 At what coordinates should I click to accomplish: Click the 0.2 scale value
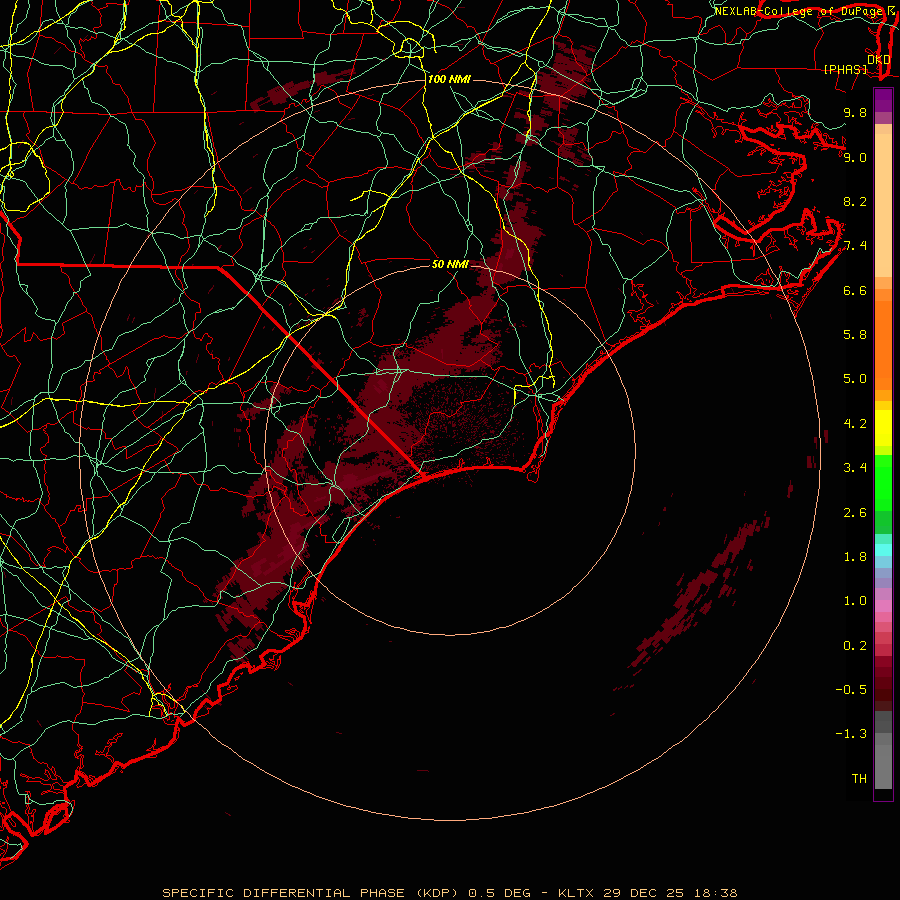pos(855,646)
